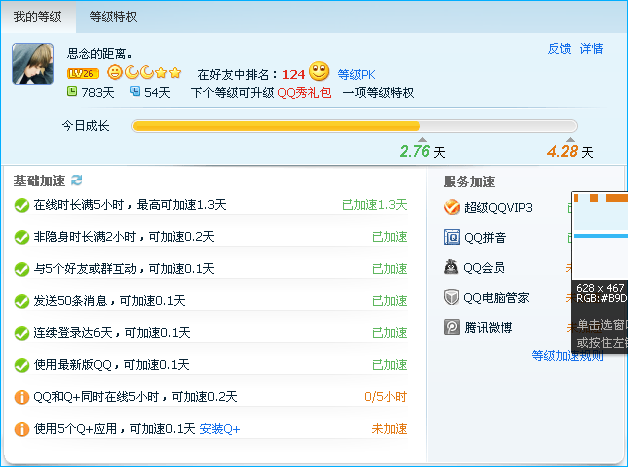Click green check for 在线时长满5小时
The width and height of the screenshot is (628, 467).
coord(22,205)
